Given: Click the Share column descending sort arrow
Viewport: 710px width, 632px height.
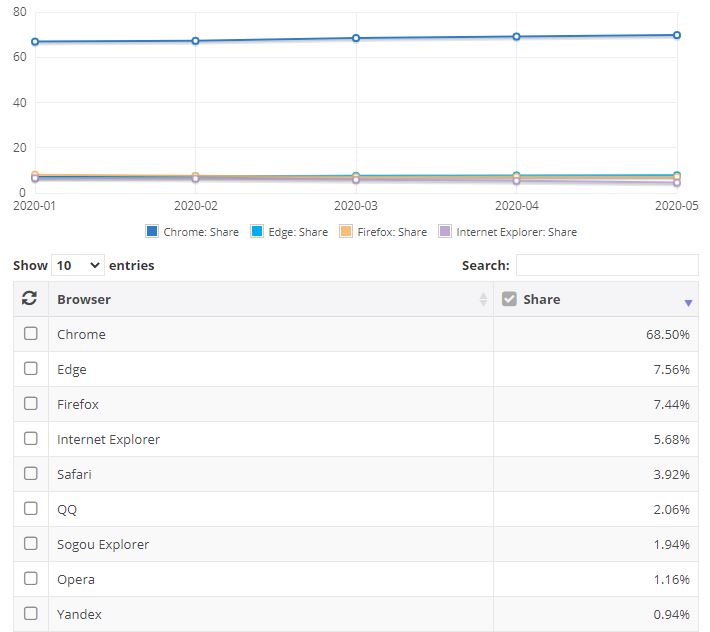Looking at the screenshot, I should (688, 303).
